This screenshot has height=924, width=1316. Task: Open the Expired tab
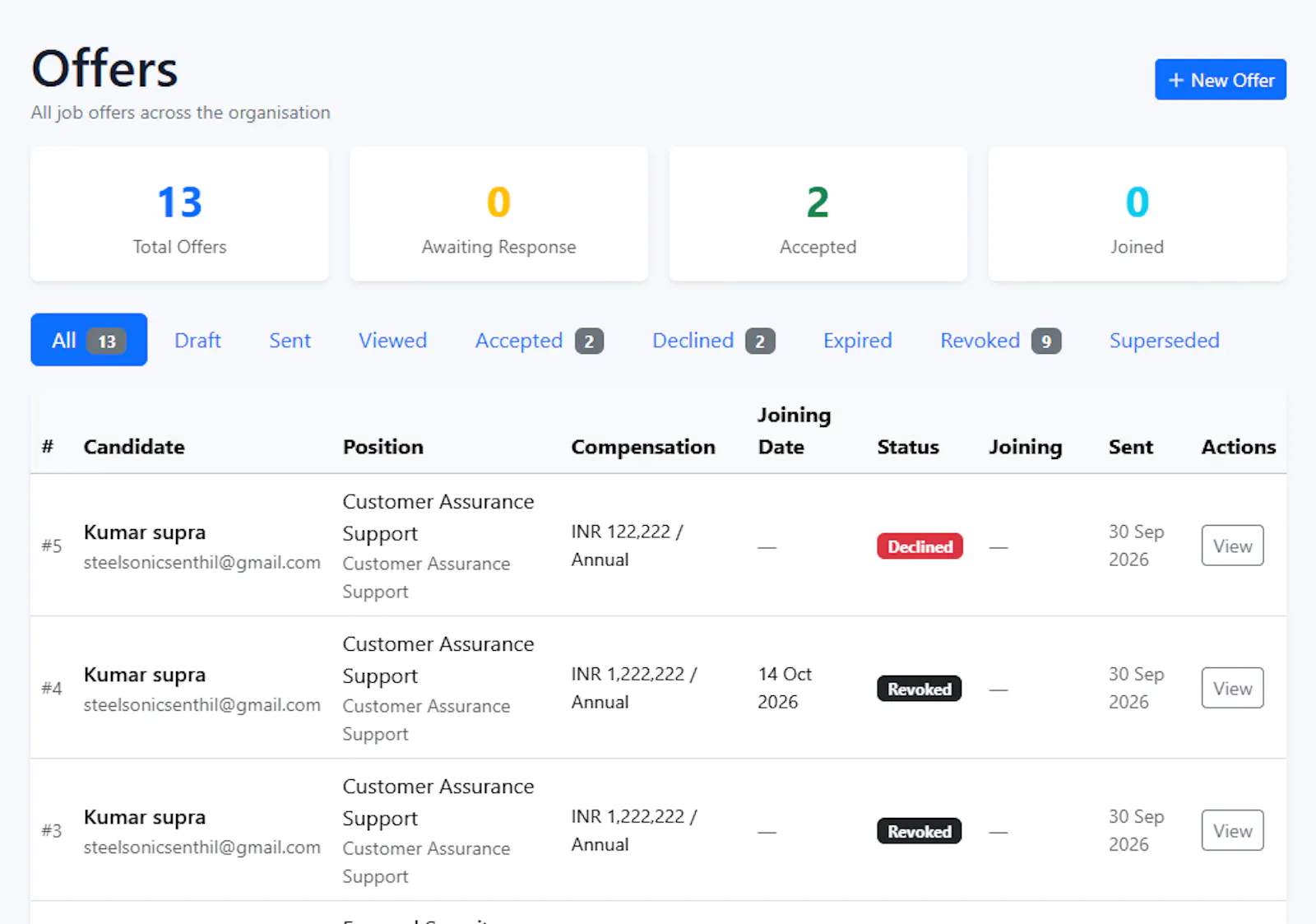857,340
